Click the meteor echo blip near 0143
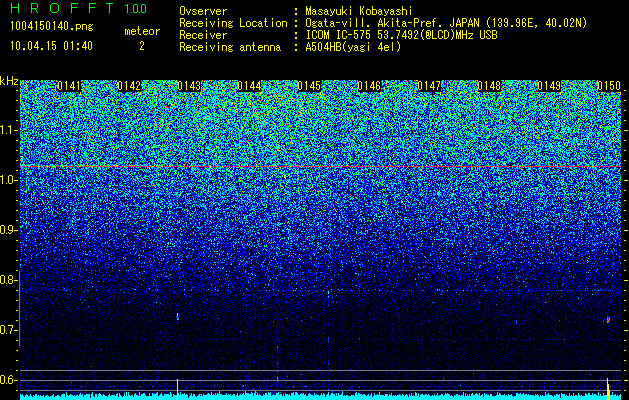Viewport: 629px width, 400px height. [x=177, y=317]
